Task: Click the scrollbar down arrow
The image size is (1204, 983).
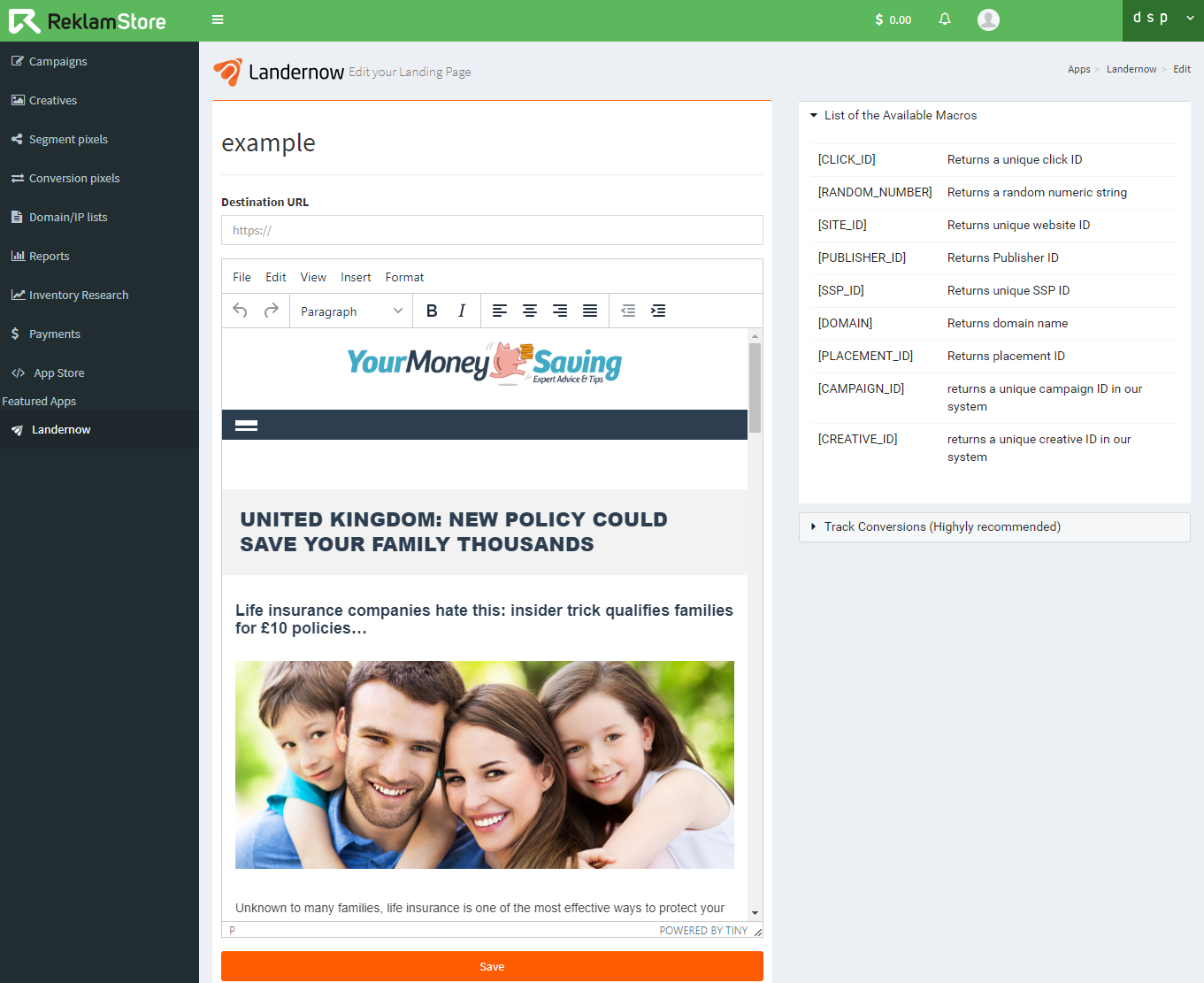Action: coord(755,912)
